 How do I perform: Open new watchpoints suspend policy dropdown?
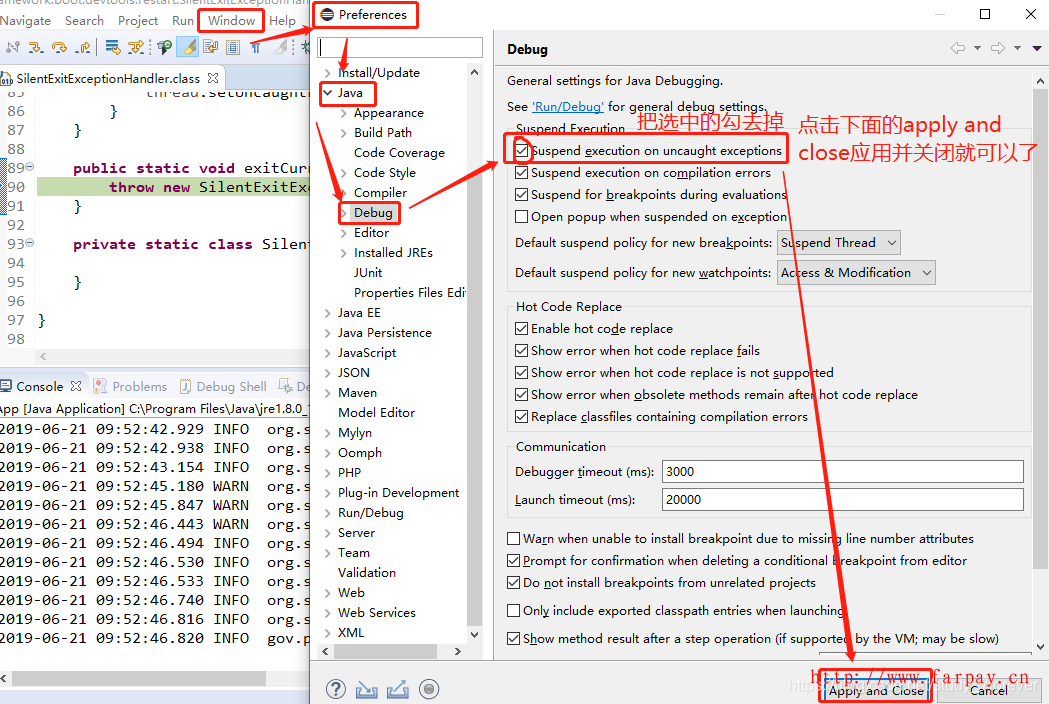pos(856,273)
